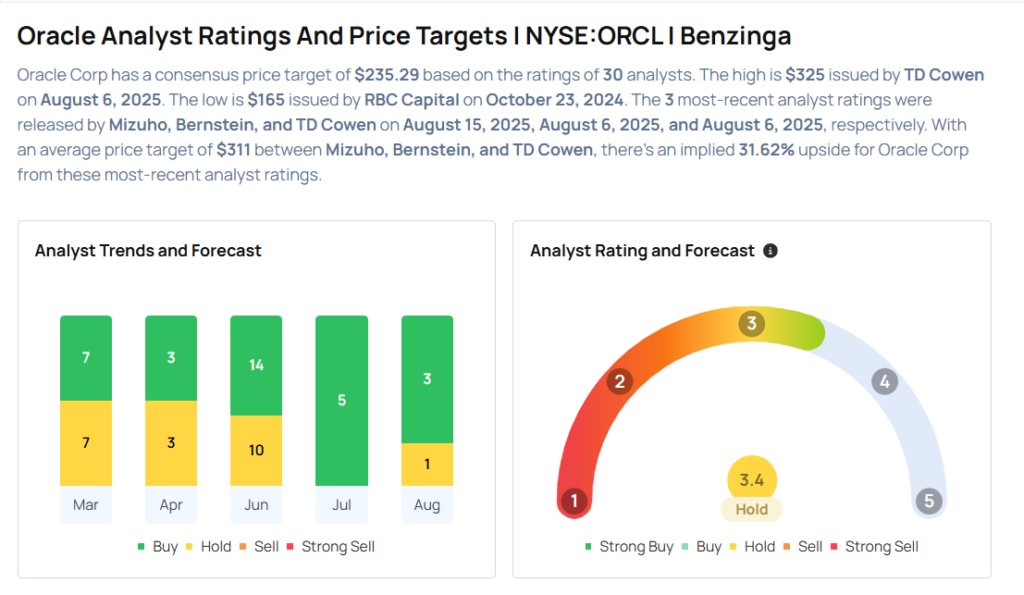This screenshot has width=1024, height=595.
Task: Click the yellow Hold rating badge
Action: 752,509
